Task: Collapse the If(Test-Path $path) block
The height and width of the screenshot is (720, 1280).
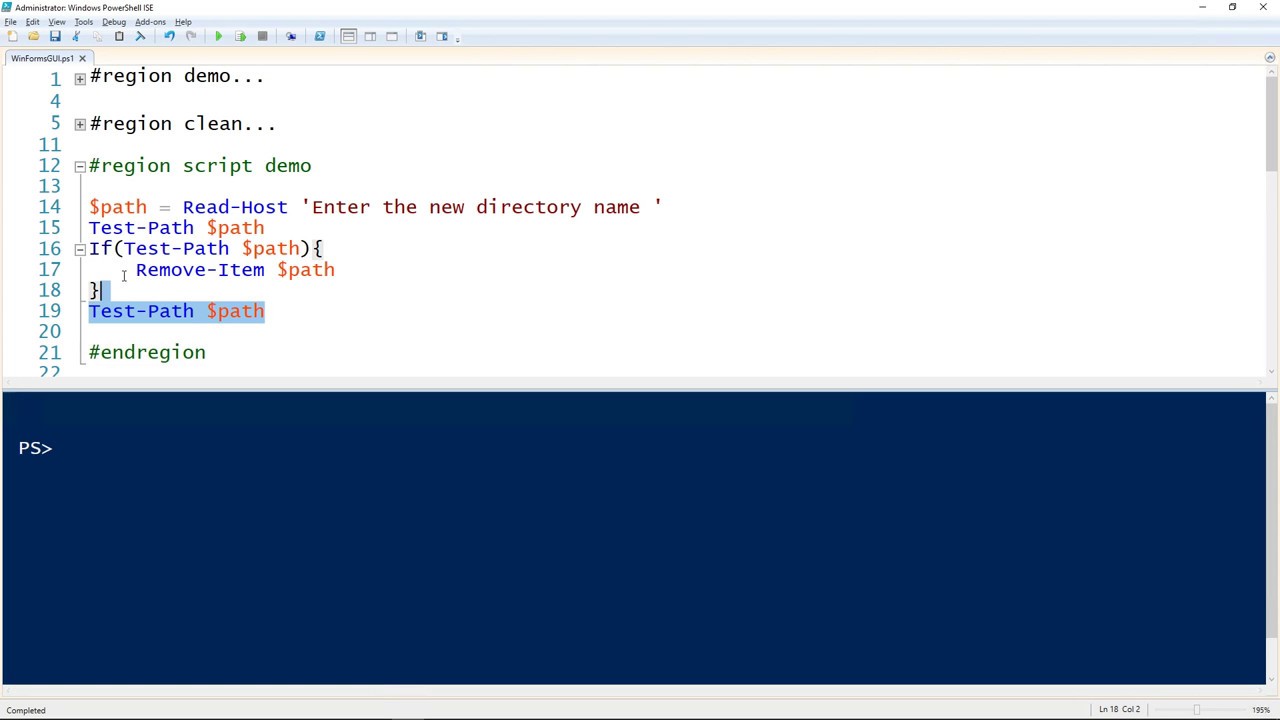Action: click(80, 250)
